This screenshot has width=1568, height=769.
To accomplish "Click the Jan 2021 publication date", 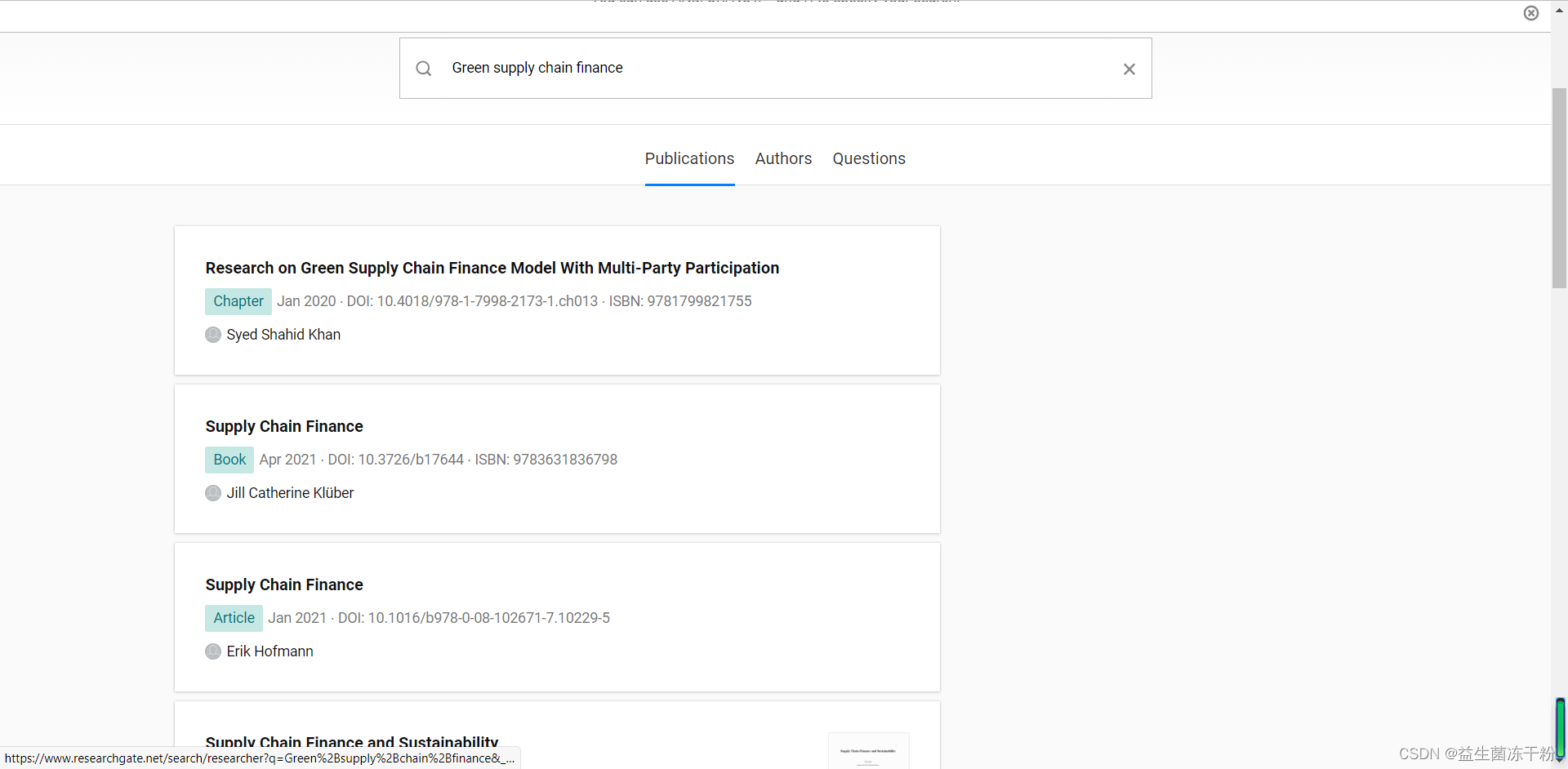I will coord(297,618).
